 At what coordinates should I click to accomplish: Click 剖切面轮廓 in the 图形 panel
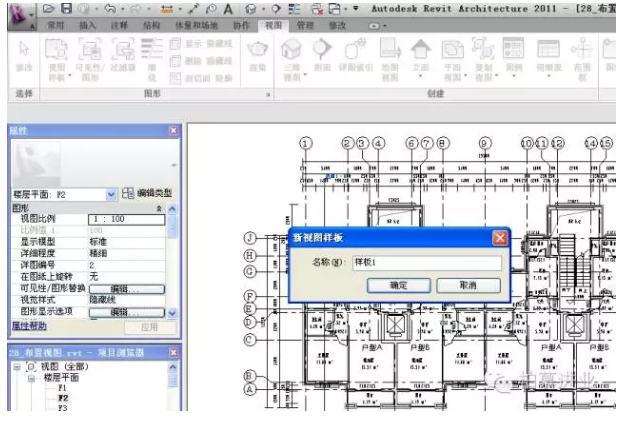tap(201, 78)
